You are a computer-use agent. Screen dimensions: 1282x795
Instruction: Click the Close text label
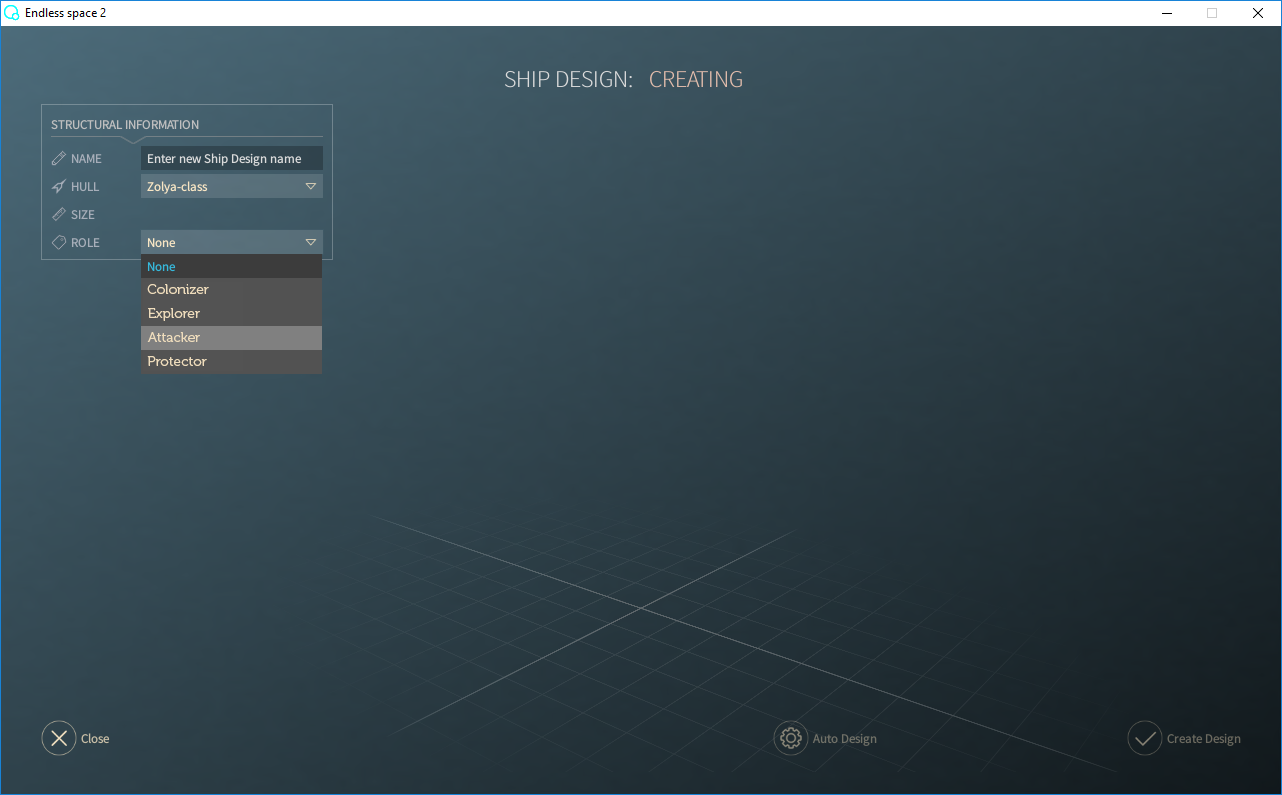pyautogui.click(x=95, y=739)
